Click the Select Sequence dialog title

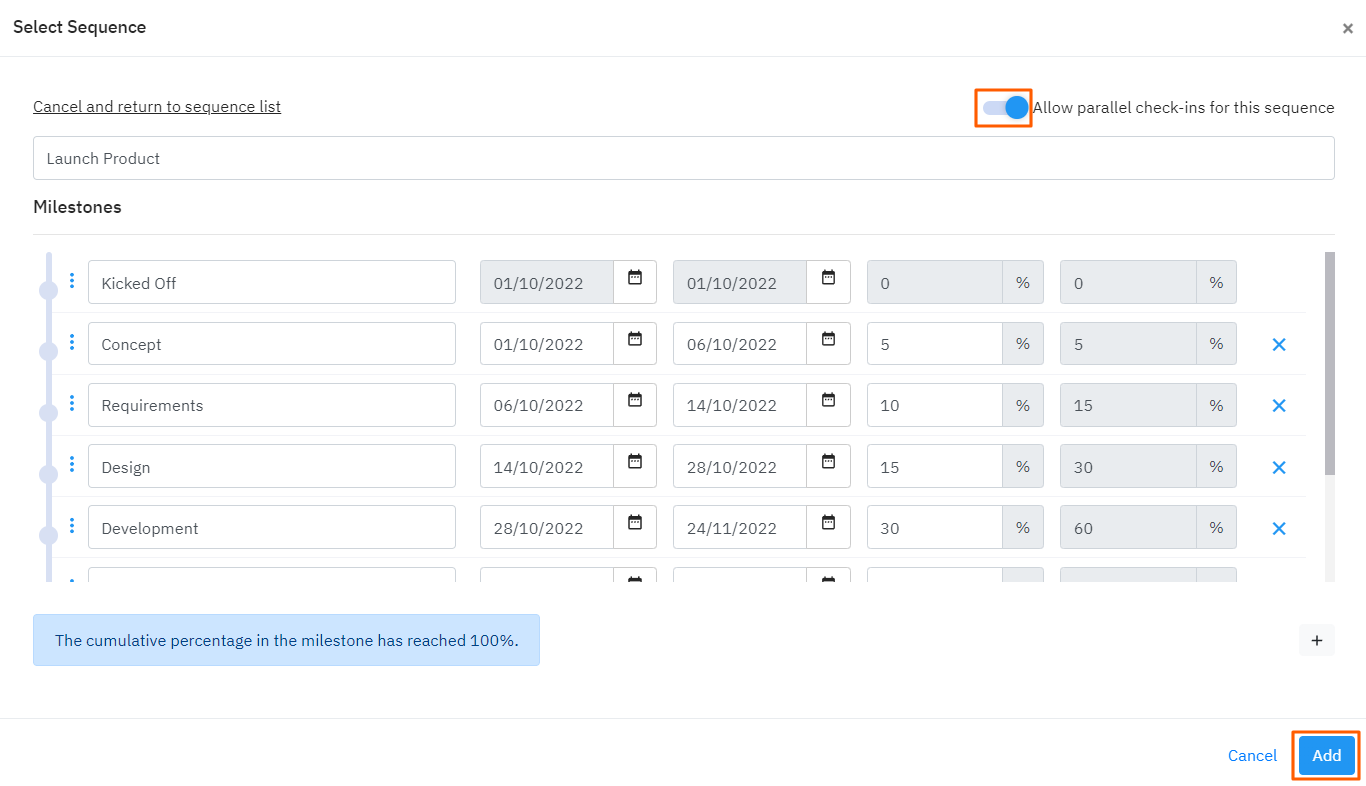79,27
